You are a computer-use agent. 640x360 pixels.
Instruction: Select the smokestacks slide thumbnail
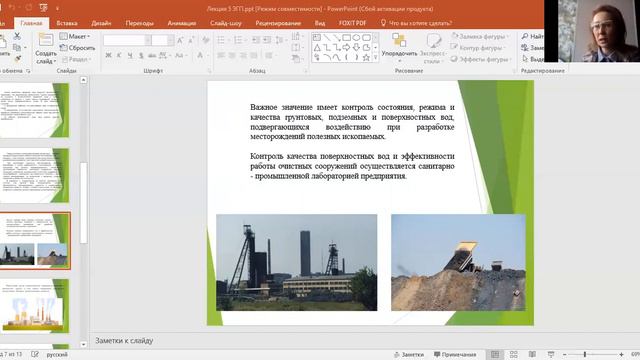tap(35, 306)
